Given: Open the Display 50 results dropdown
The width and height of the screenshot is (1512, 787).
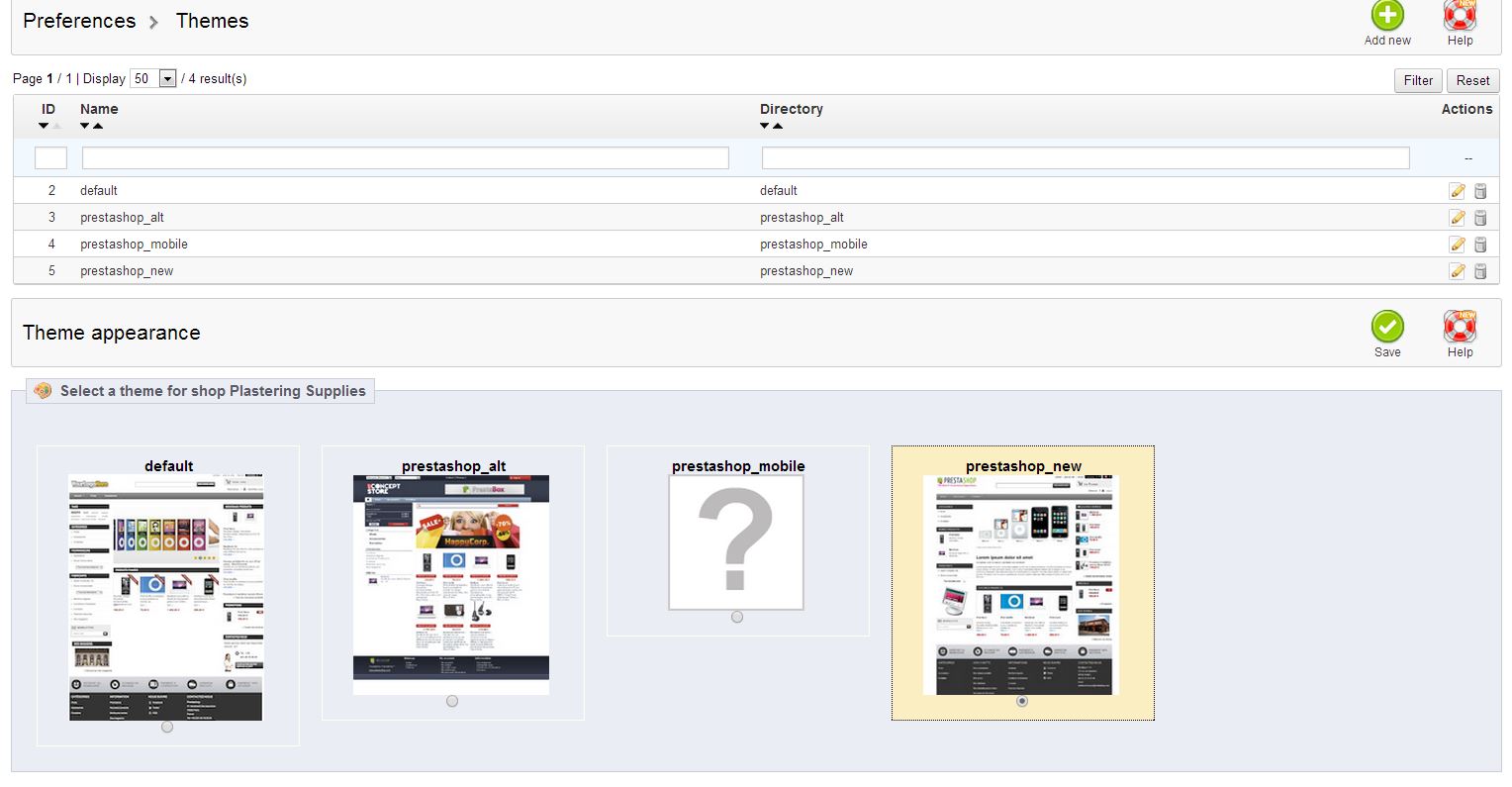Looking at the screenshot, I should click(x=153, y=79).
